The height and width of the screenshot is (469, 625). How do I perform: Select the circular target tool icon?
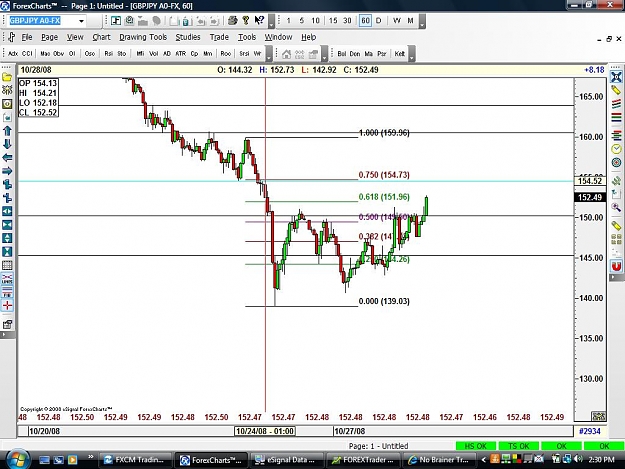[616, 163]
